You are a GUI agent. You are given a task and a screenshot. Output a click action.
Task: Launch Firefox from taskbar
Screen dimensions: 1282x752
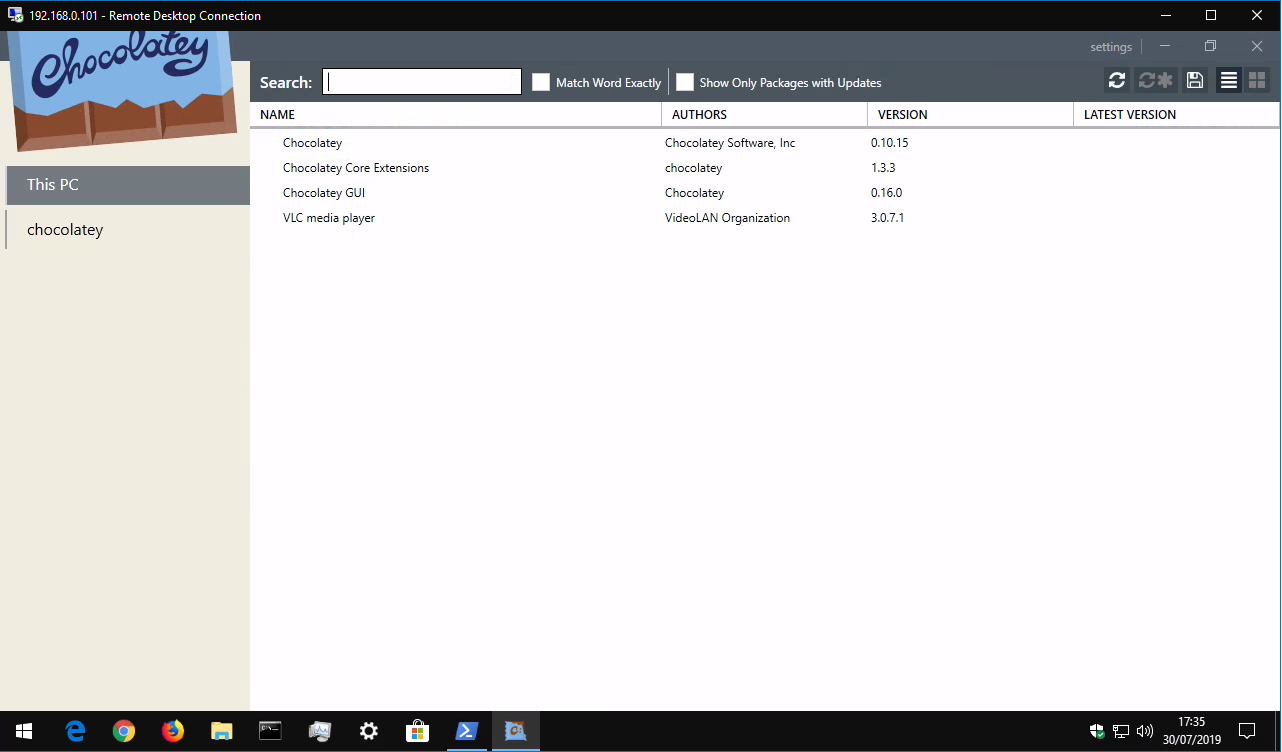[173, 731]
